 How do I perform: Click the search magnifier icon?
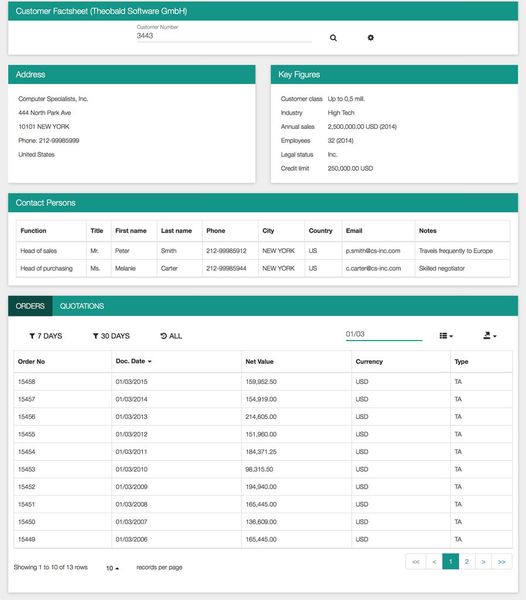tap(333, 38)
